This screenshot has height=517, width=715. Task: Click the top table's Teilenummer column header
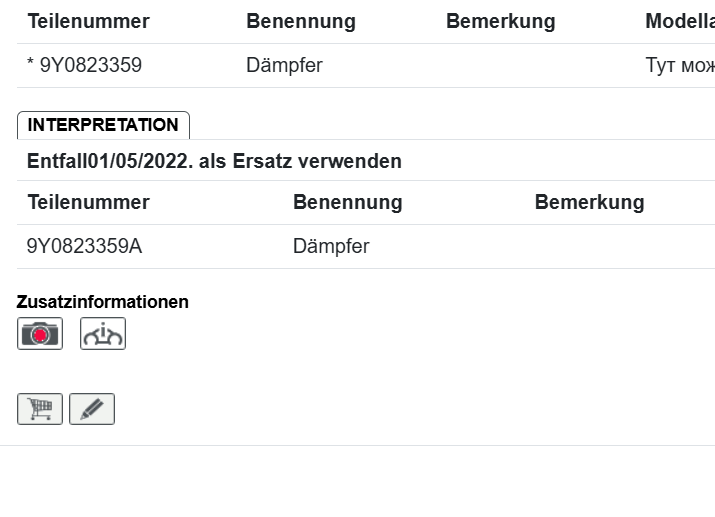(88, 21)
